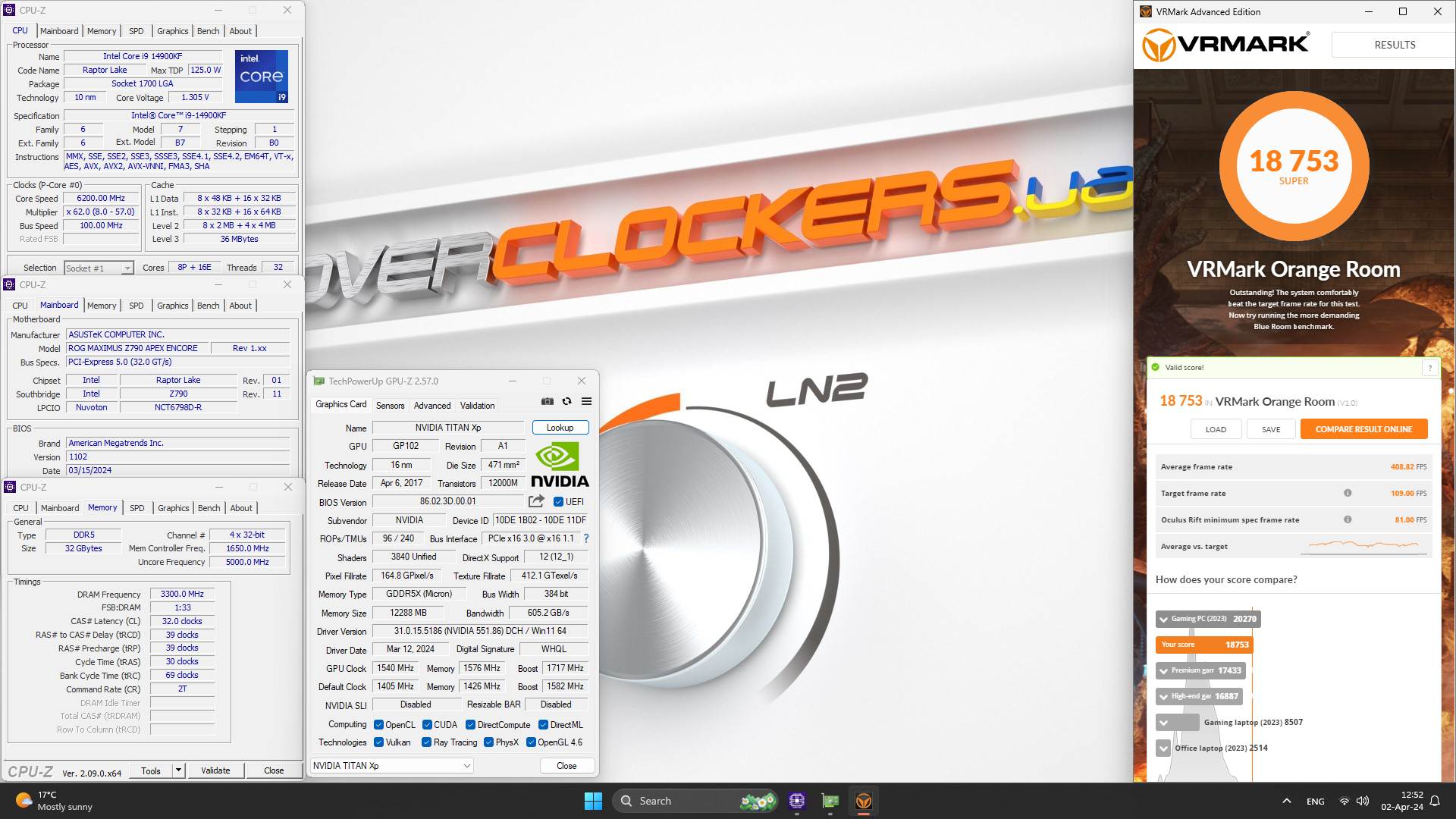Viewport: 1456px width, 819px height.
Task: Open network settings from tray
Action: [x=1344, y=801]
